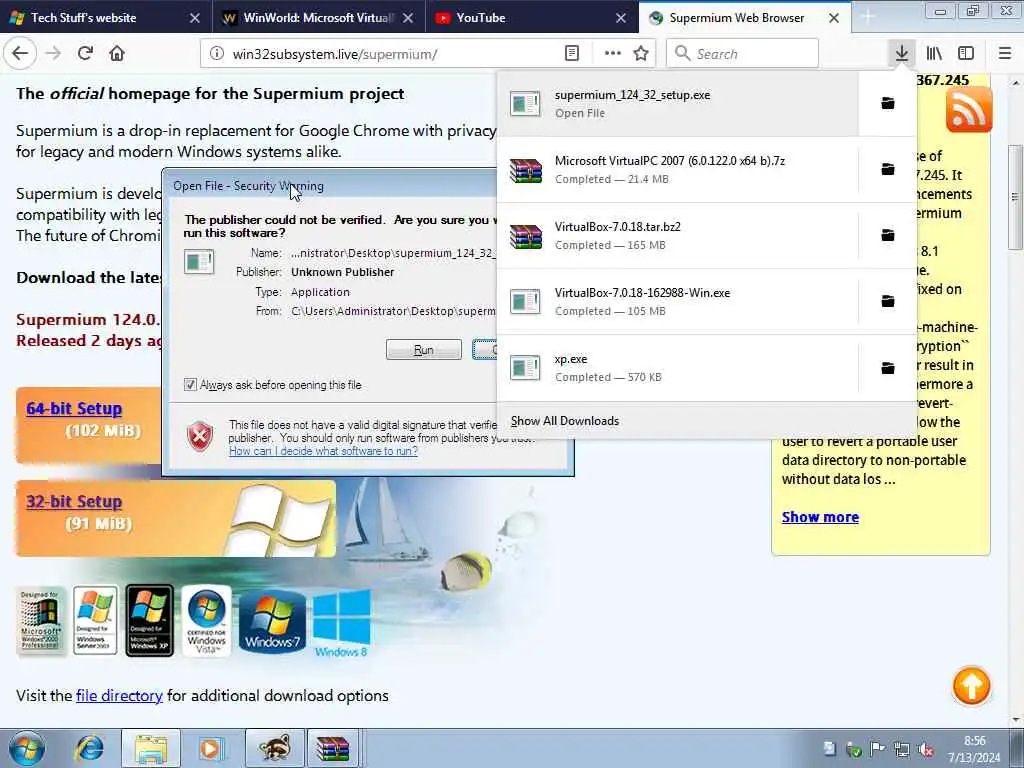Open containing folder for VirtualBox-7.0.18.tar.bz2
Screen dimensions: 1024x768
coord(888,235)
